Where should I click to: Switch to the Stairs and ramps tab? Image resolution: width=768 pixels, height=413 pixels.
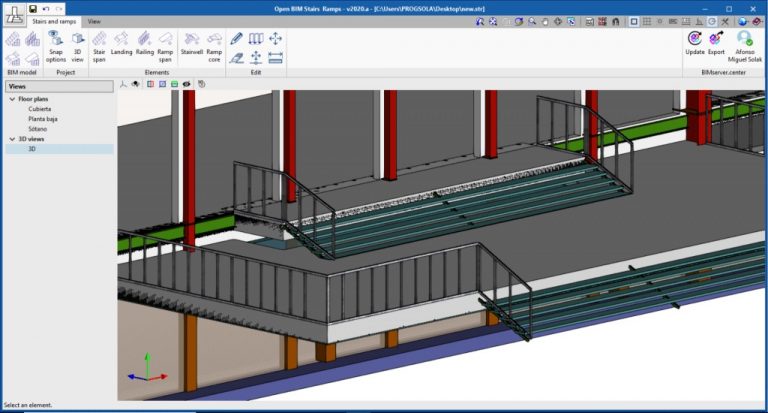coord(54,22)
